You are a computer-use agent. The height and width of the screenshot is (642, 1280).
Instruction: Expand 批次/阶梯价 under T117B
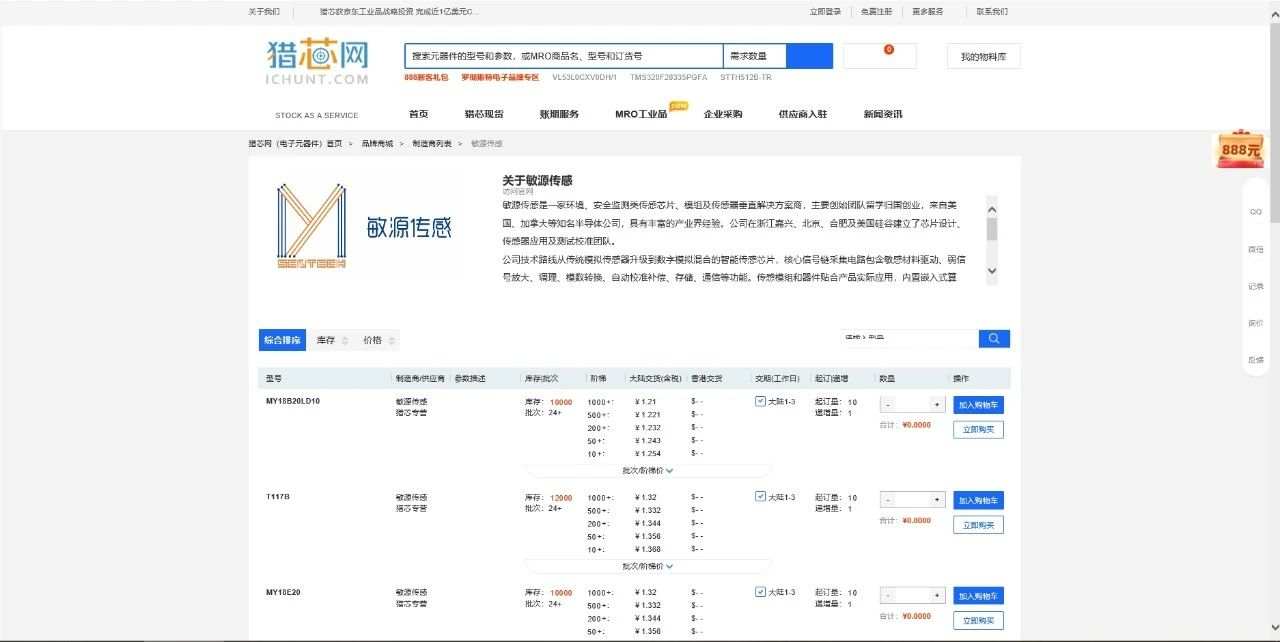coord(648,566)
